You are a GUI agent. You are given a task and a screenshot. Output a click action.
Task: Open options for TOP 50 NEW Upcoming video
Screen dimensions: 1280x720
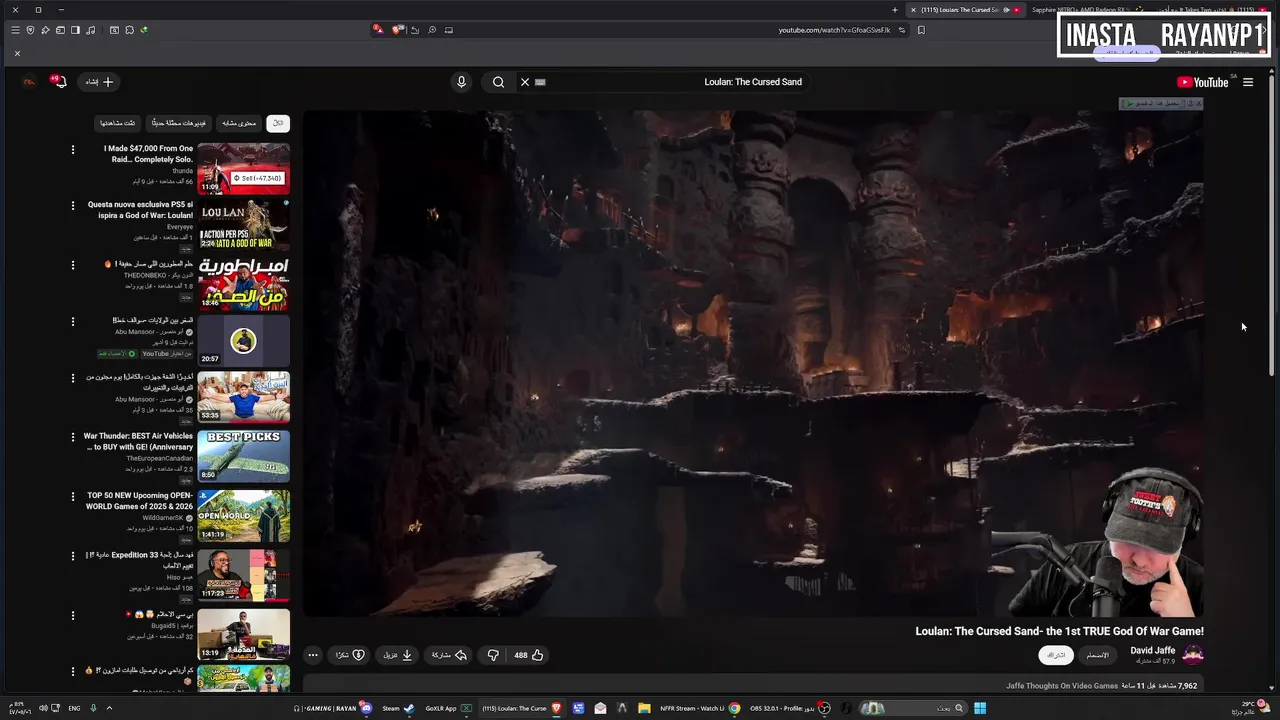click(x=72, y=496)
